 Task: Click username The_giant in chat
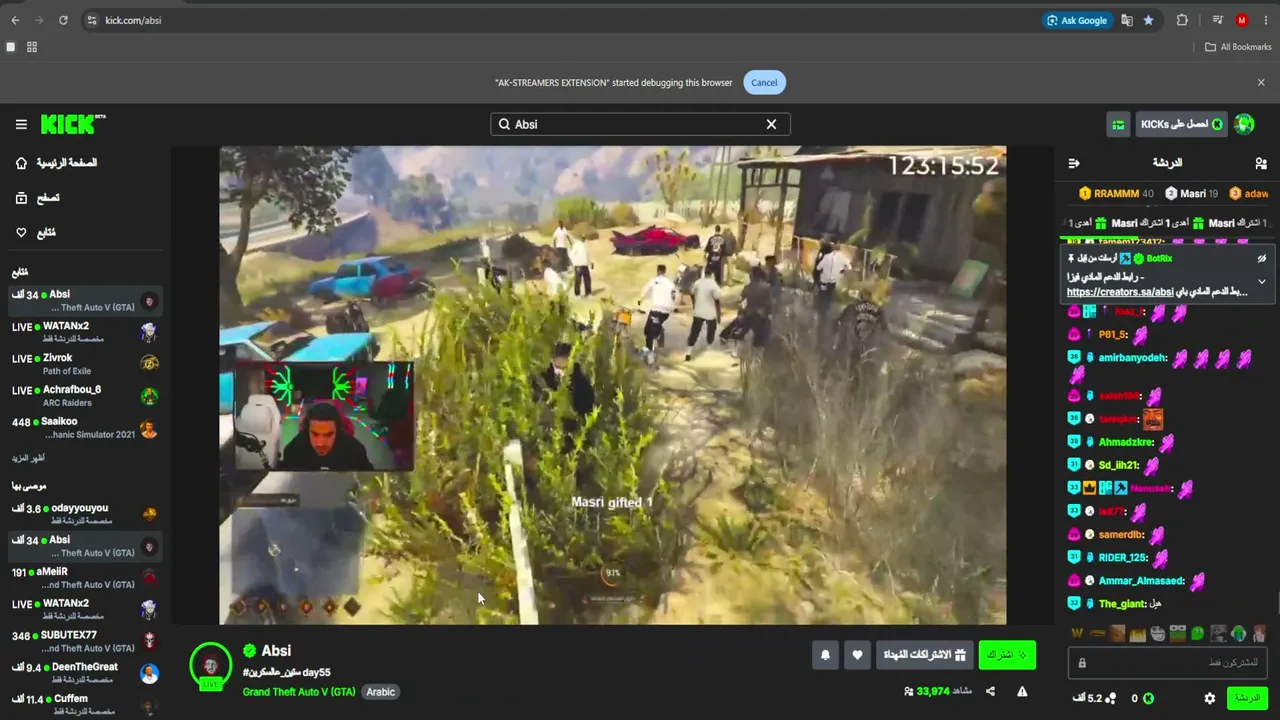[x=1121, y=604]
